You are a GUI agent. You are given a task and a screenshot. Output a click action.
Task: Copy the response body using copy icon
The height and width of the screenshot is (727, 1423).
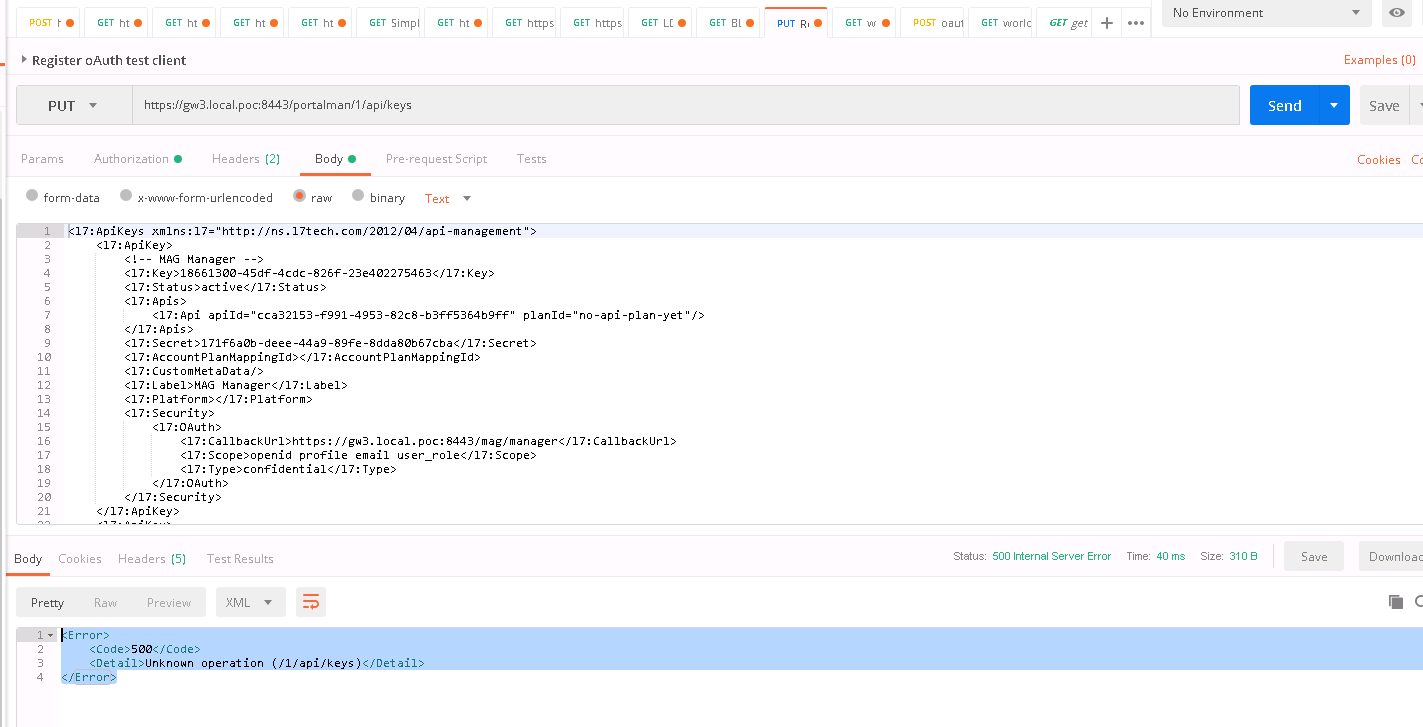click(1397, 602)
